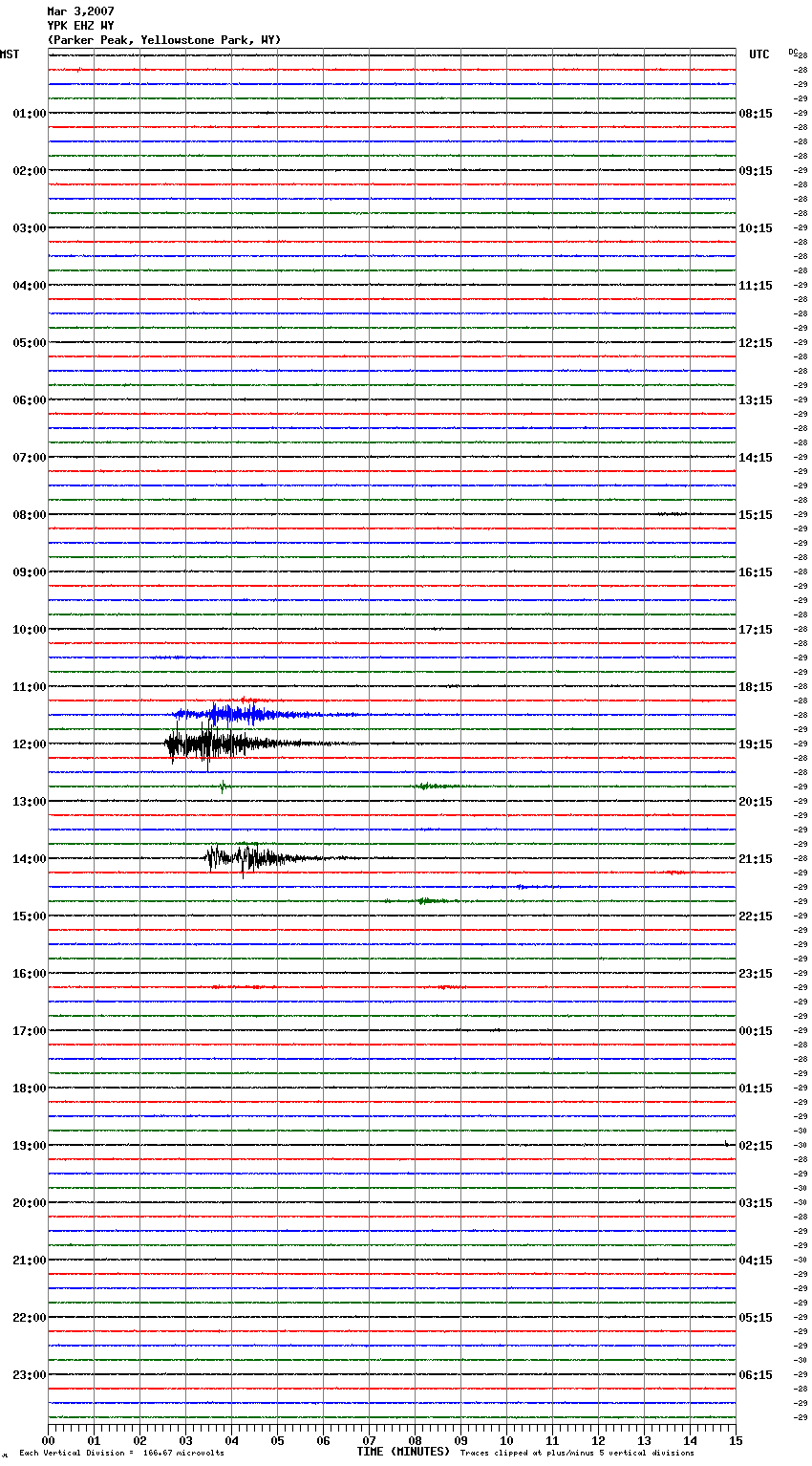Click the green spike near minute 4 at 12:45
Screen dimensions: 812x1466
[x=223, y=787]
